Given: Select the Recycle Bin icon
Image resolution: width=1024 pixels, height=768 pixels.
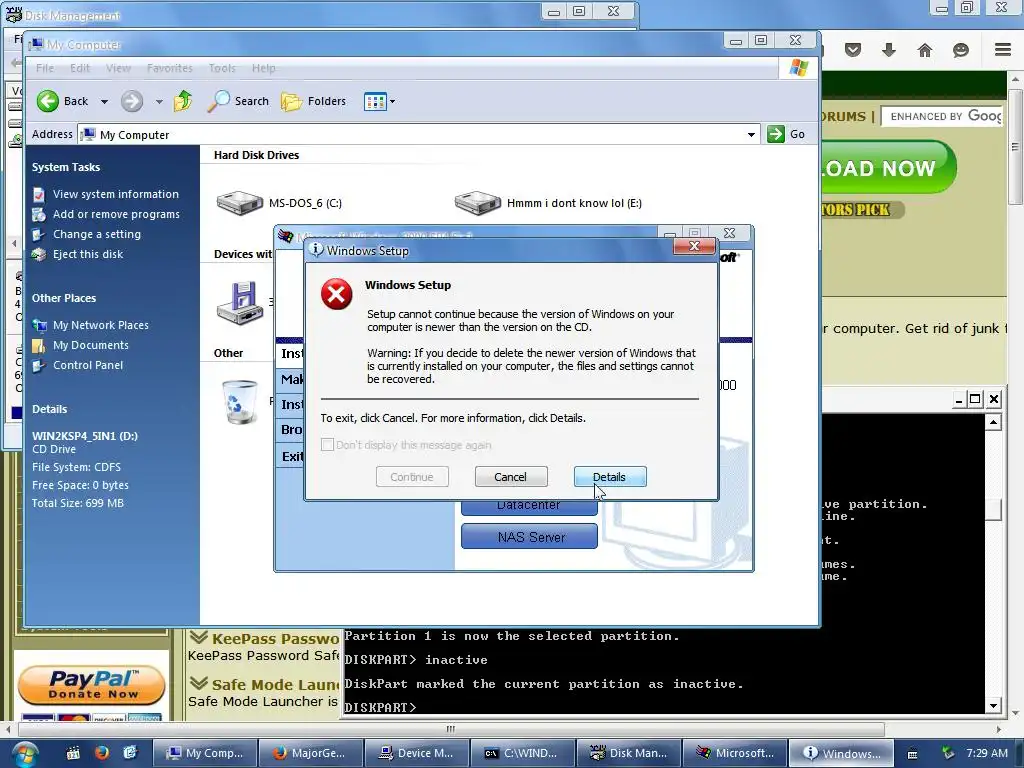Looking at the screenshot, I should [x=240, y=402].
